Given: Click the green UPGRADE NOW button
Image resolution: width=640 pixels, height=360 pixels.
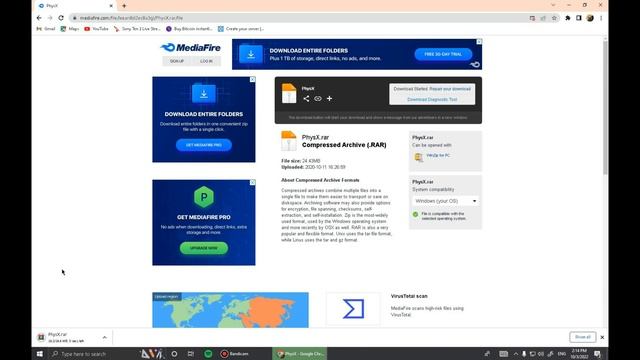Looking at the screenshot, I should click(x=204, y=248).
